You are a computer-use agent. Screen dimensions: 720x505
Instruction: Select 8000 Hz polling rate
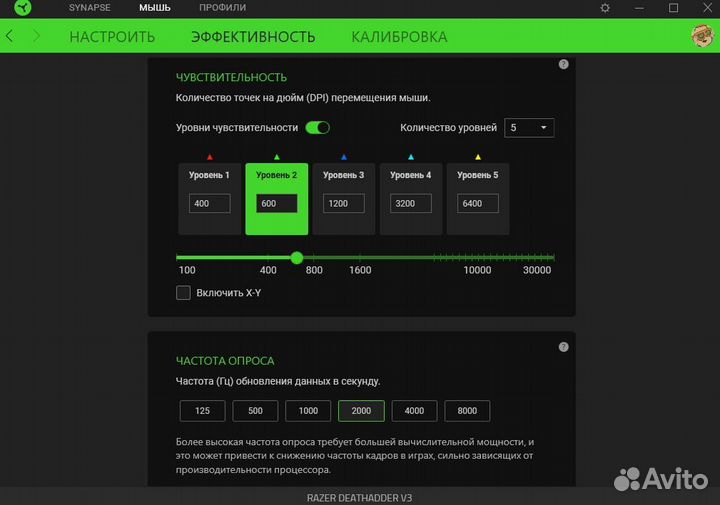(x=467, y=411)
